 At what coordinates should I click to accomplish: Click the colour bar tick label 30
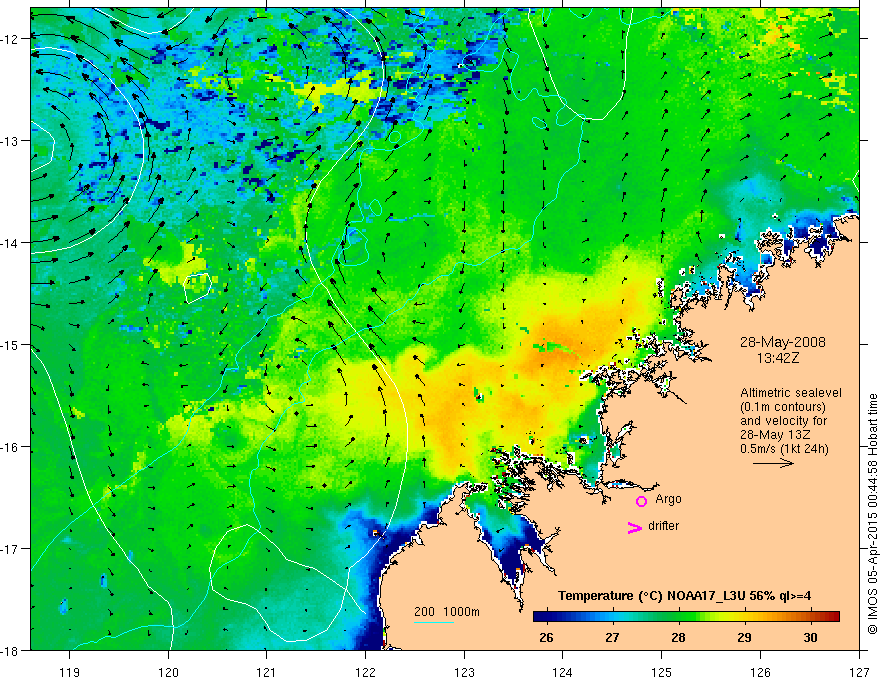point(810,637)
